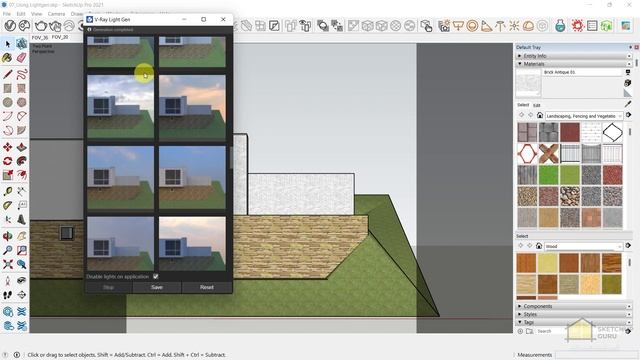This screenshot has height=360, width=640.
Task: Click Save in V-Ray Light Gen
Action: click(157, 287)
